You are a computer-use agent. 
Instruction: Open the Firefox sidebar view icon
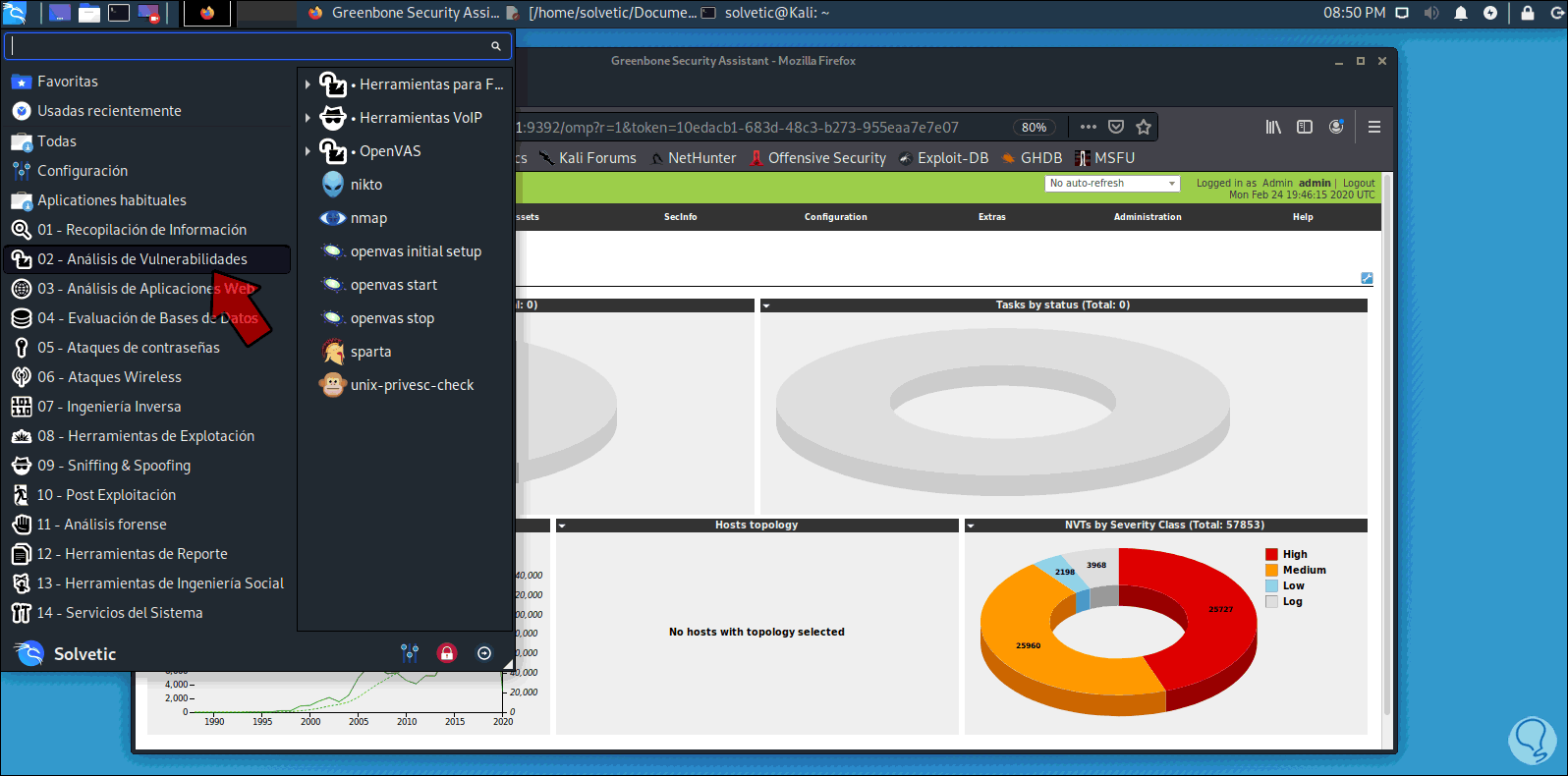[1305, 127]
